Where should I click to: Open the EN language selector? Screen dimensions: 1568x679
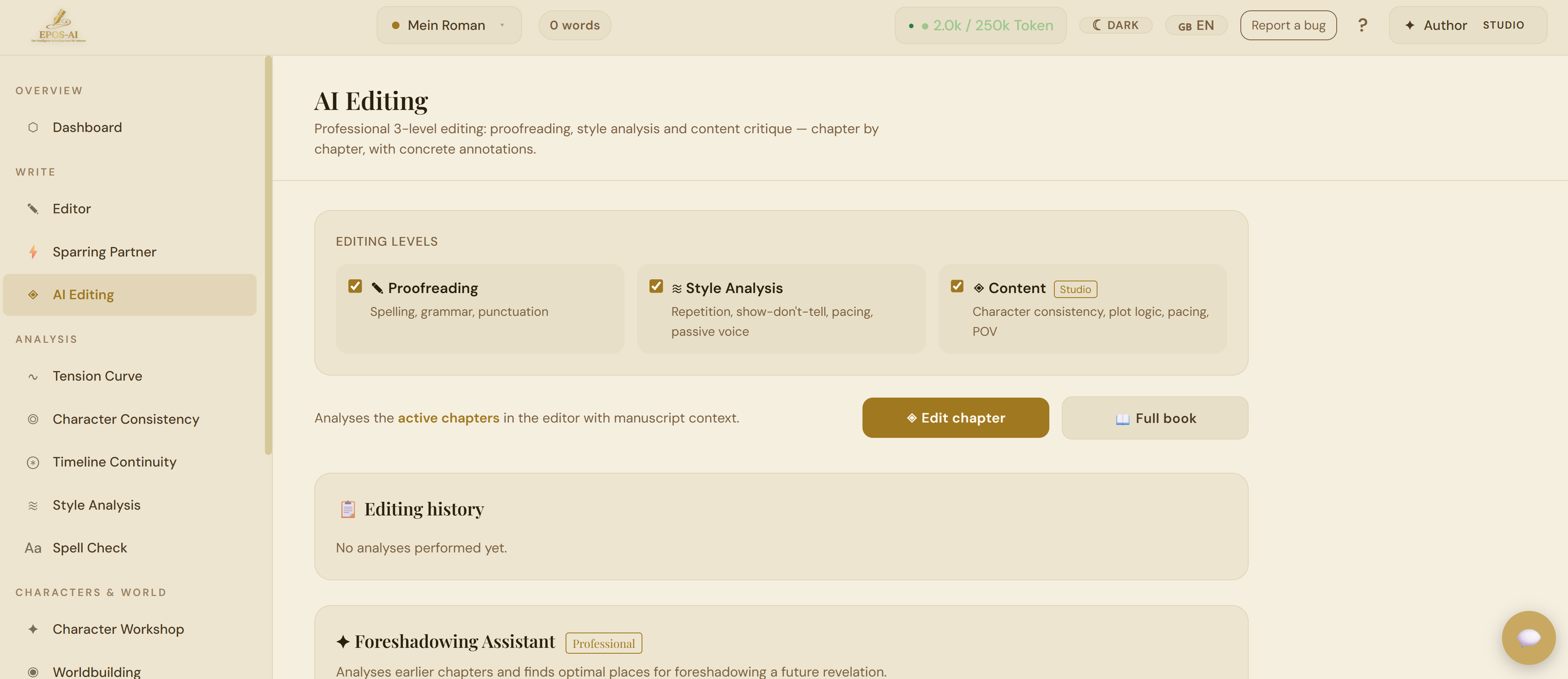point(1196,26)
